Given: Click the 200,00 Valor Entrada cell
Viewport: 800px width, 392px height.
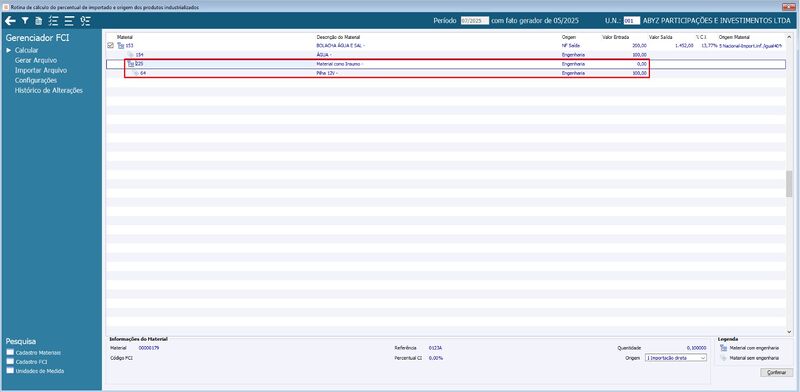Looking at the screenshot, I should (640, 45).
